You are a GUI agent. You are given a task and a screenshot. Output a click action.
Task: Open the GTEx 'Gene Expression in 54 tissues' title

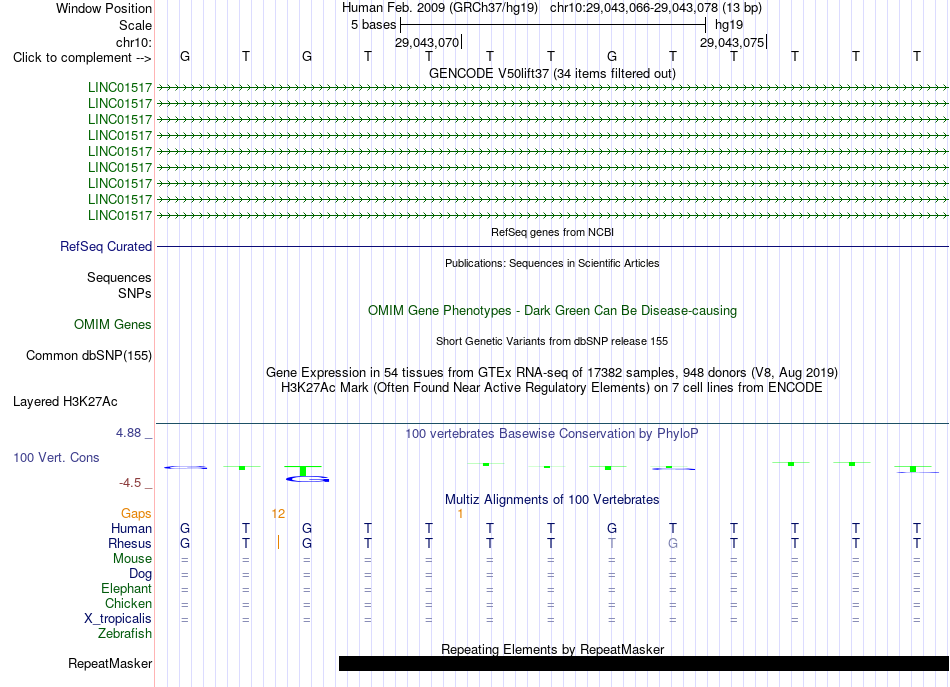click(x=552, y=373)
